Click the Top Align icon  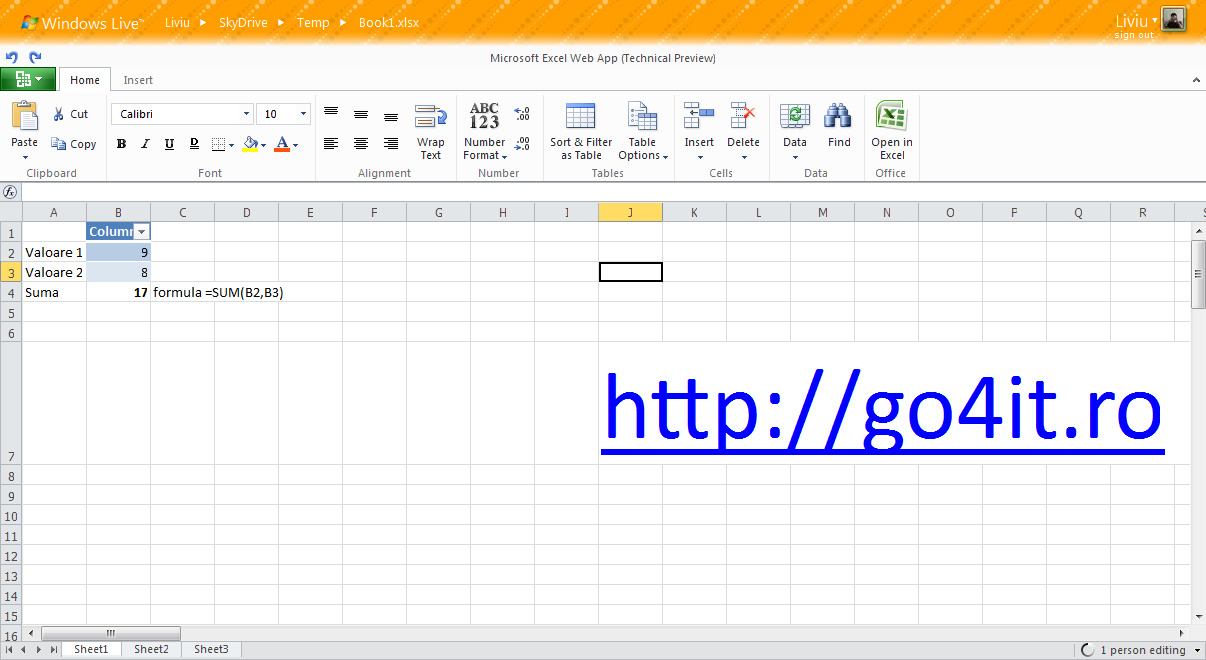tap(331, 114)
